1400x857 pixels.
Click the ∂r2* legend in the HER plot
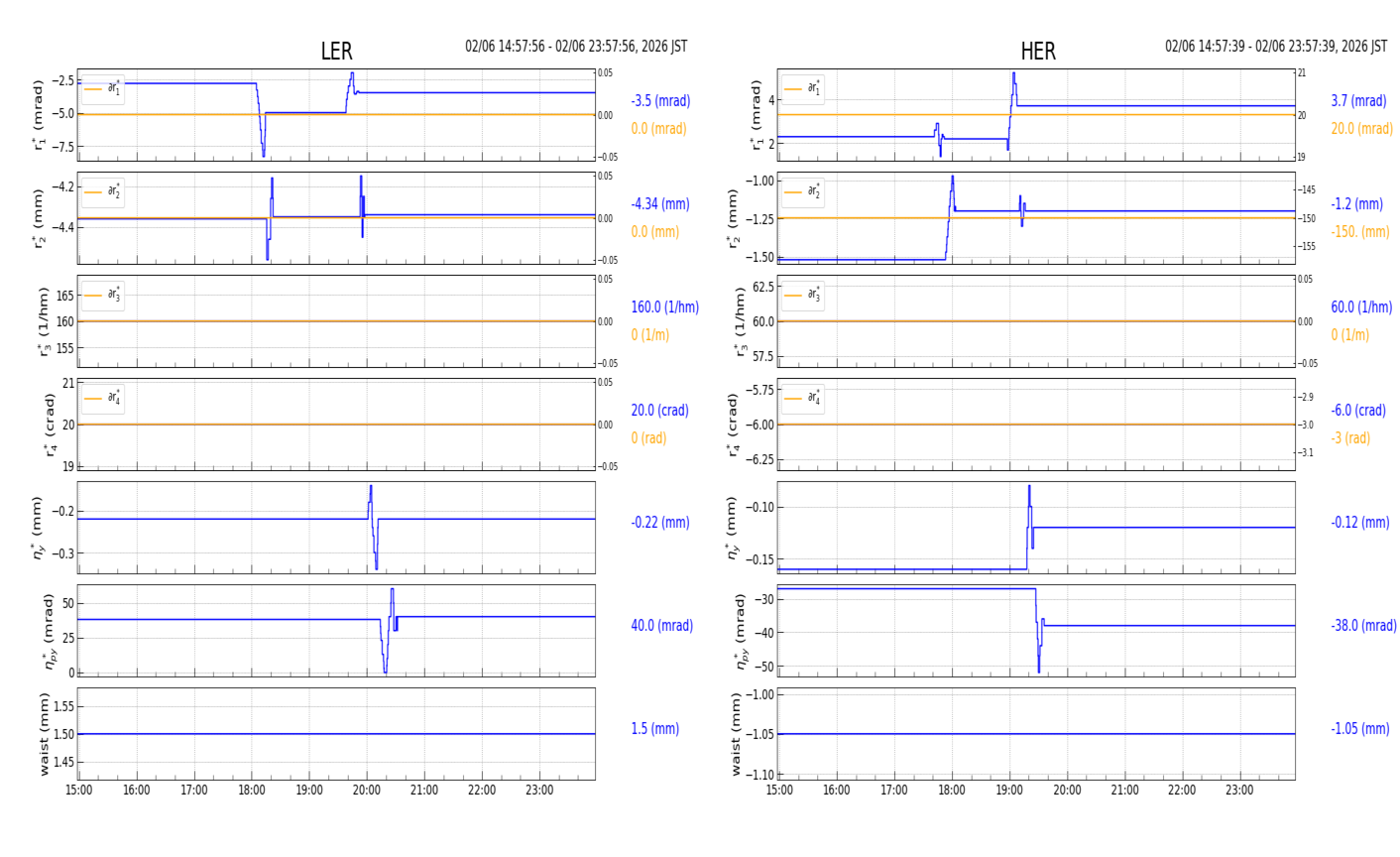(802, 192)
